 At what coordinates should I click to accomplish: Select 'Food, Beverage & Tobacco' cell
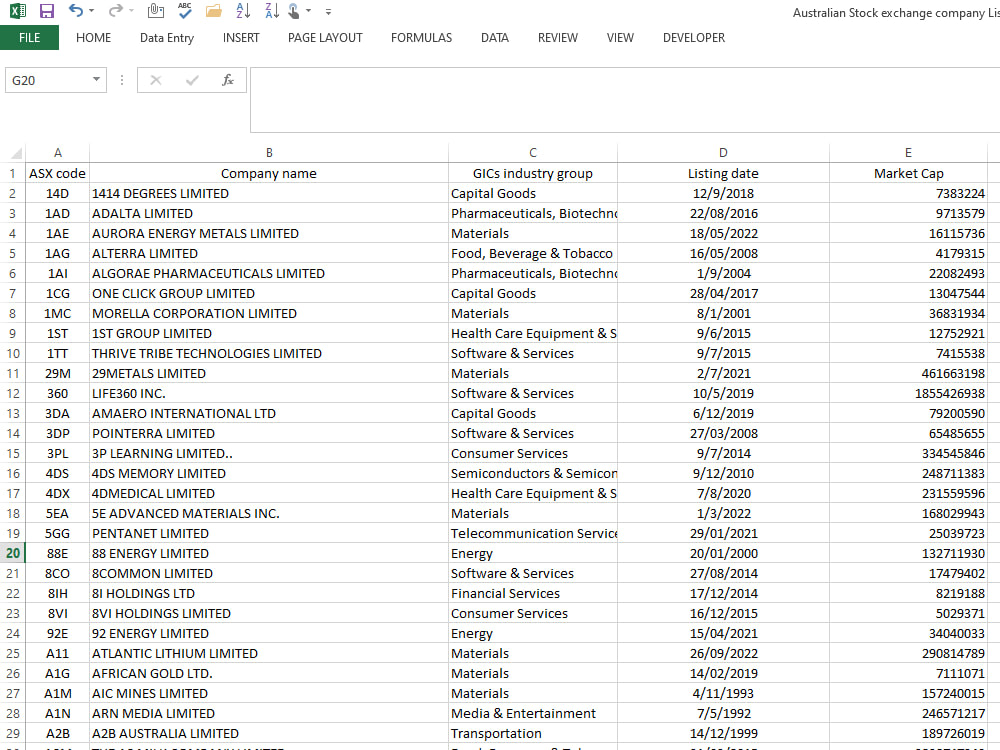click(533, 253)
